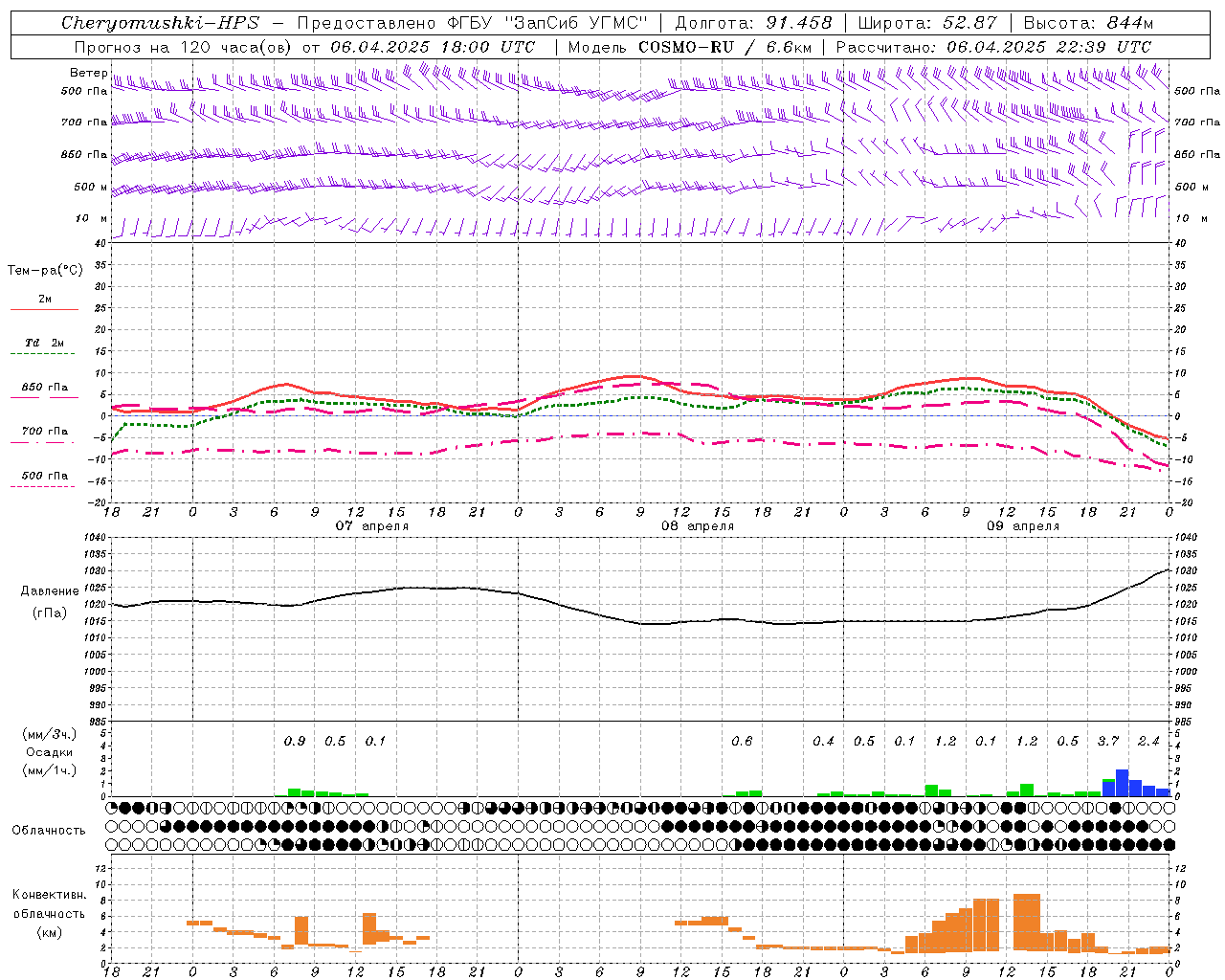Click the date label 08 апреля under temperature chart
The height and width of the screenshot is (980, 1225).
(698, 526)
